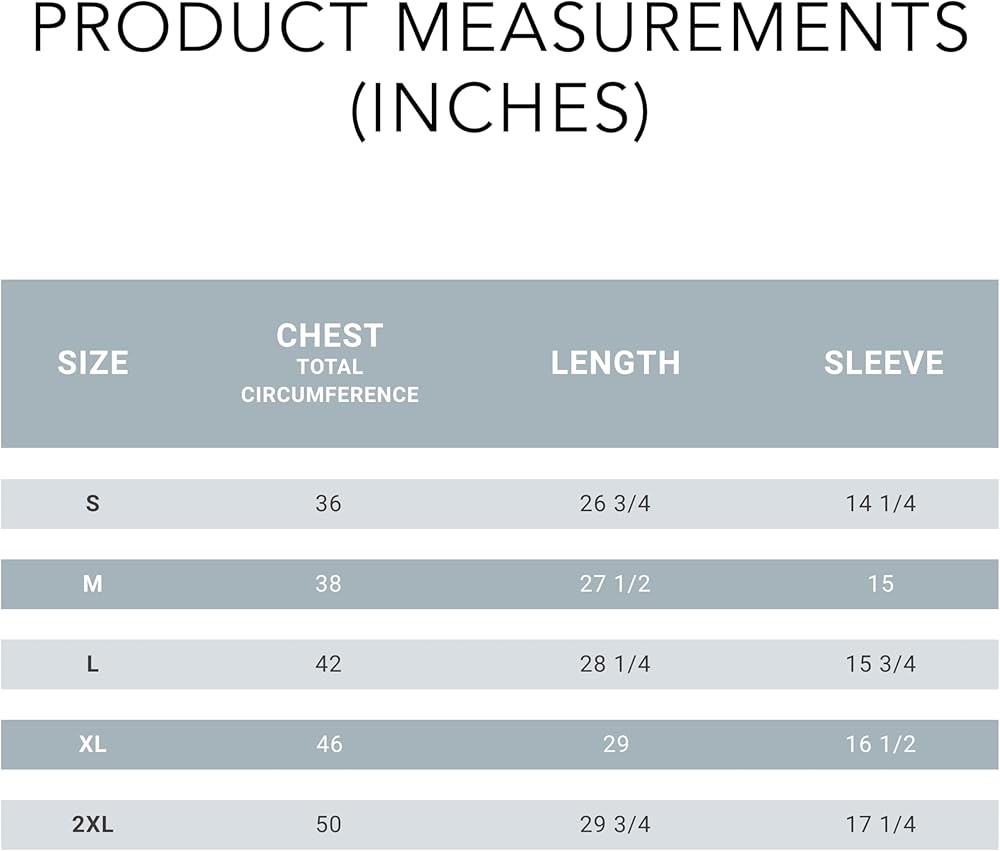Click chest value 38 in the M row

click(x=328, y=584)
